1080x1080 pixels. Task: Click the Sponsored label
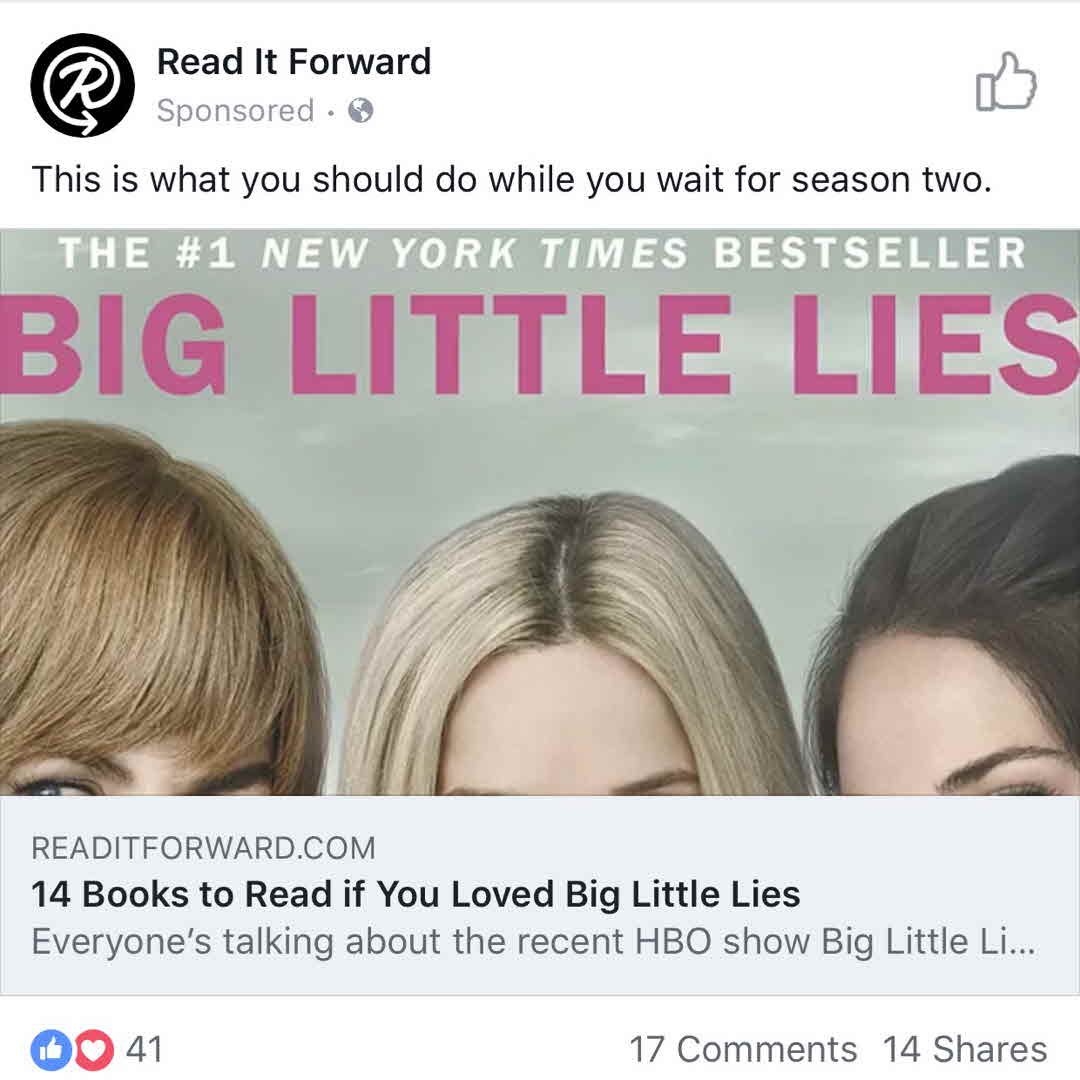point(236,111)
